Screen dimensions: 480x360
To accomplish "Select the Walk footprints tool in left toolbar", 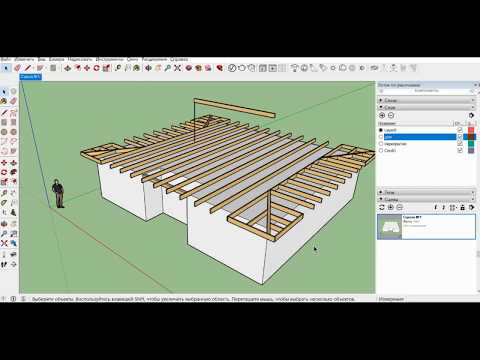I will 4,265.
